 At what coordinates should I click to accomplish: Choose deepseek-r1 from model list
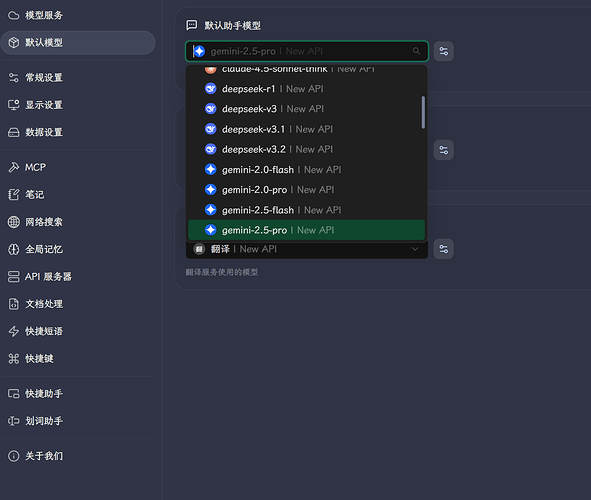click(306, 89)
